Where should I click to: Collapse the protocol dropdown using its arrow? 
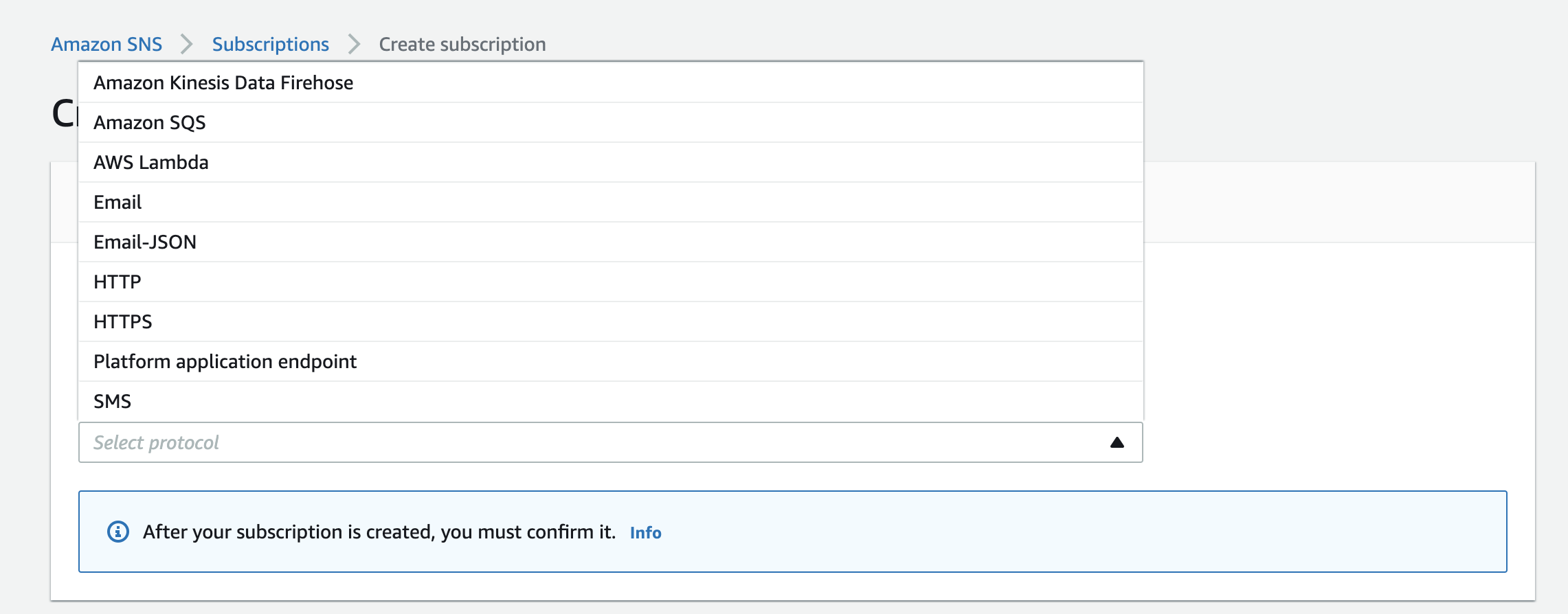tap(1117, 443)
